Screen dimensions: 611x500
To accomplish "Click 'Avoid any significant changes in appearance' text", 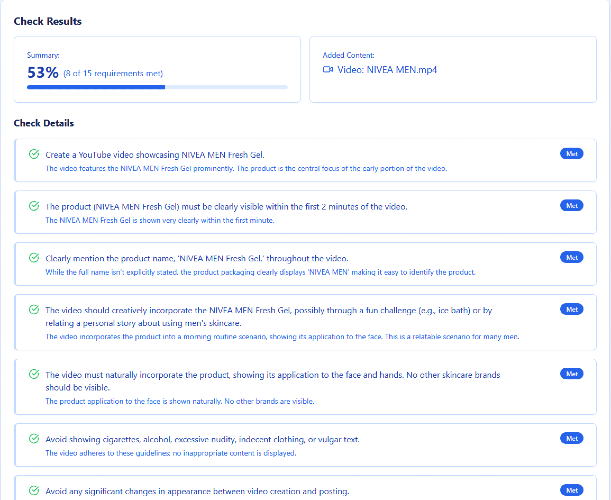I will pyautogui.click(x=197, y=491).
